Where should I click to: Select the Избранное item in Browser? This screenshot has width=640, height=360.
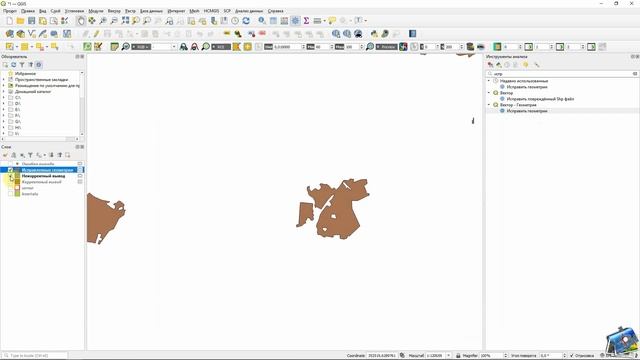click(25, 74)
